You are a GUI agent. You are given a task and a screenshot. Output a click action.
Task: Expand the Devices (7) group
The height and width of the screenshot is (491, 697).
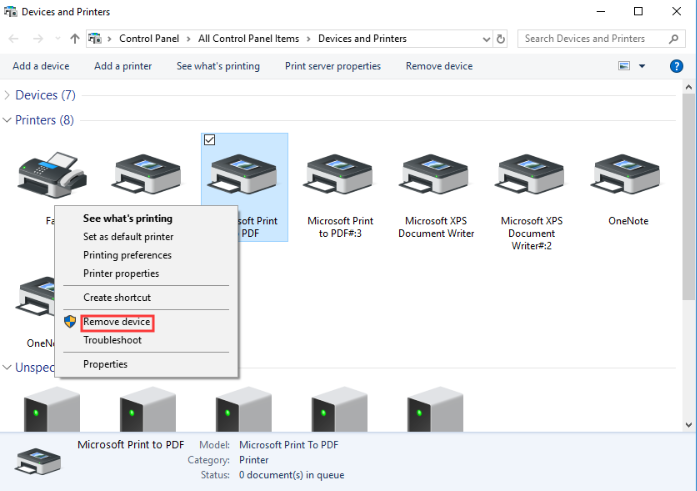[8, 95]
